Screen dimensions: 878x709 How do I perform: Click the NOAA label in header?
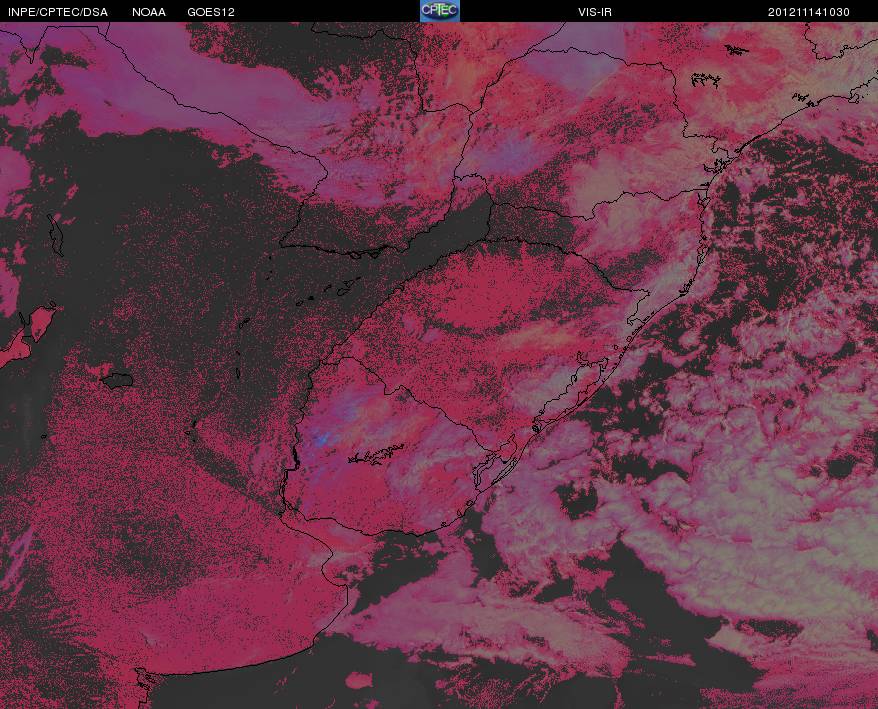click(149, 12)
